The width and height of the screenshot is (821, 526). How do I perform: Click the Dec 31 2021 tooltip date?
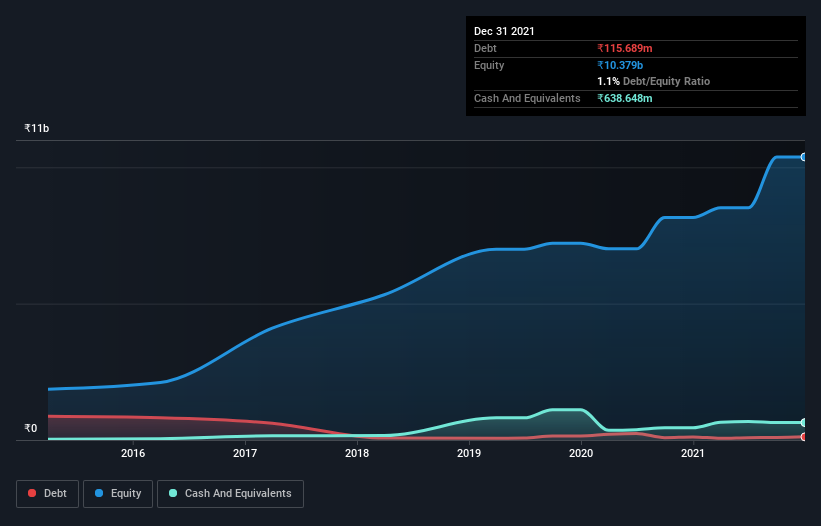point(504,31)
